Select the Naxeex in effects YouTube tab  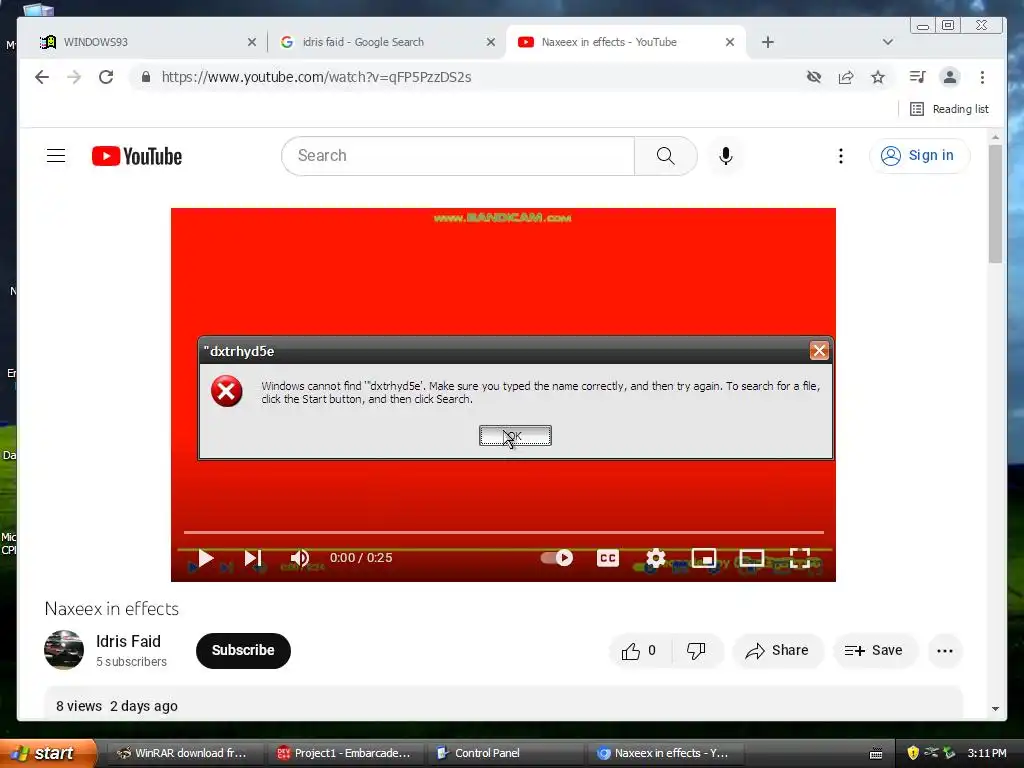pyautogui.click(x=620, y=42)
